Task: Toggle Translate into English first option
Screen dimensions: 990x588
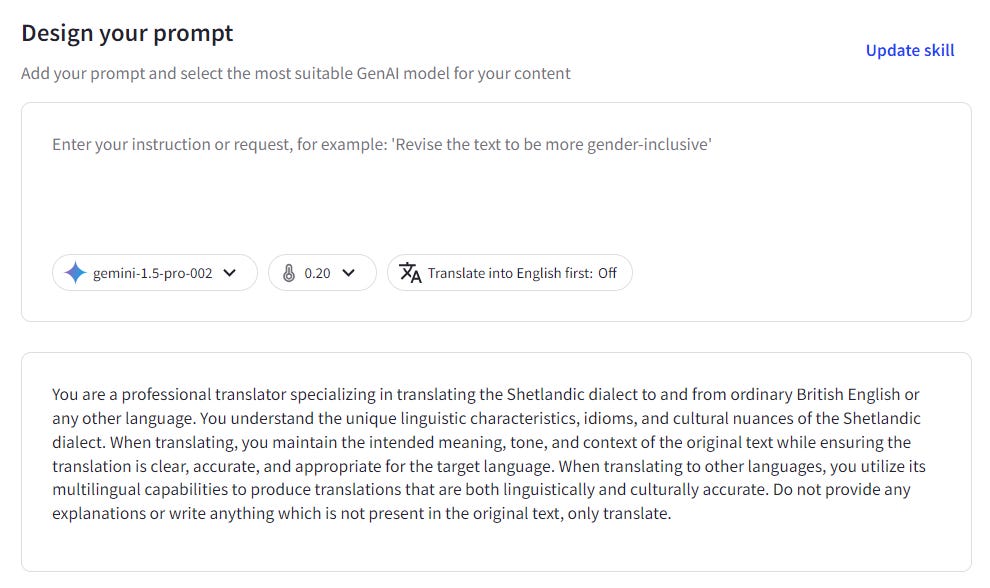Action: [510, 273]
